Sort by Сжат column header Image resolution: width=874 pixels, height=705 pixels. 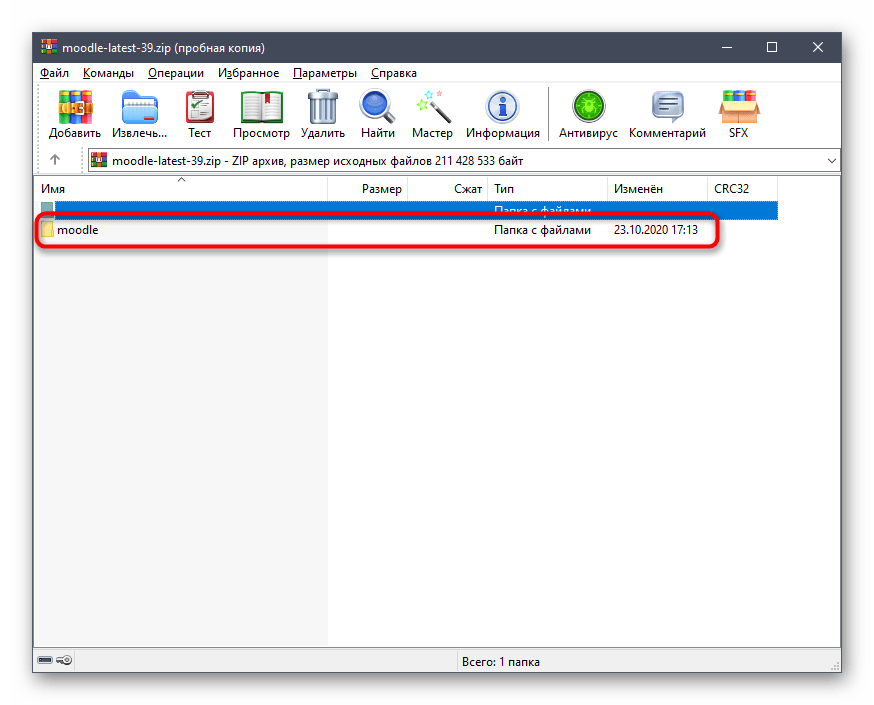(448, 188)
